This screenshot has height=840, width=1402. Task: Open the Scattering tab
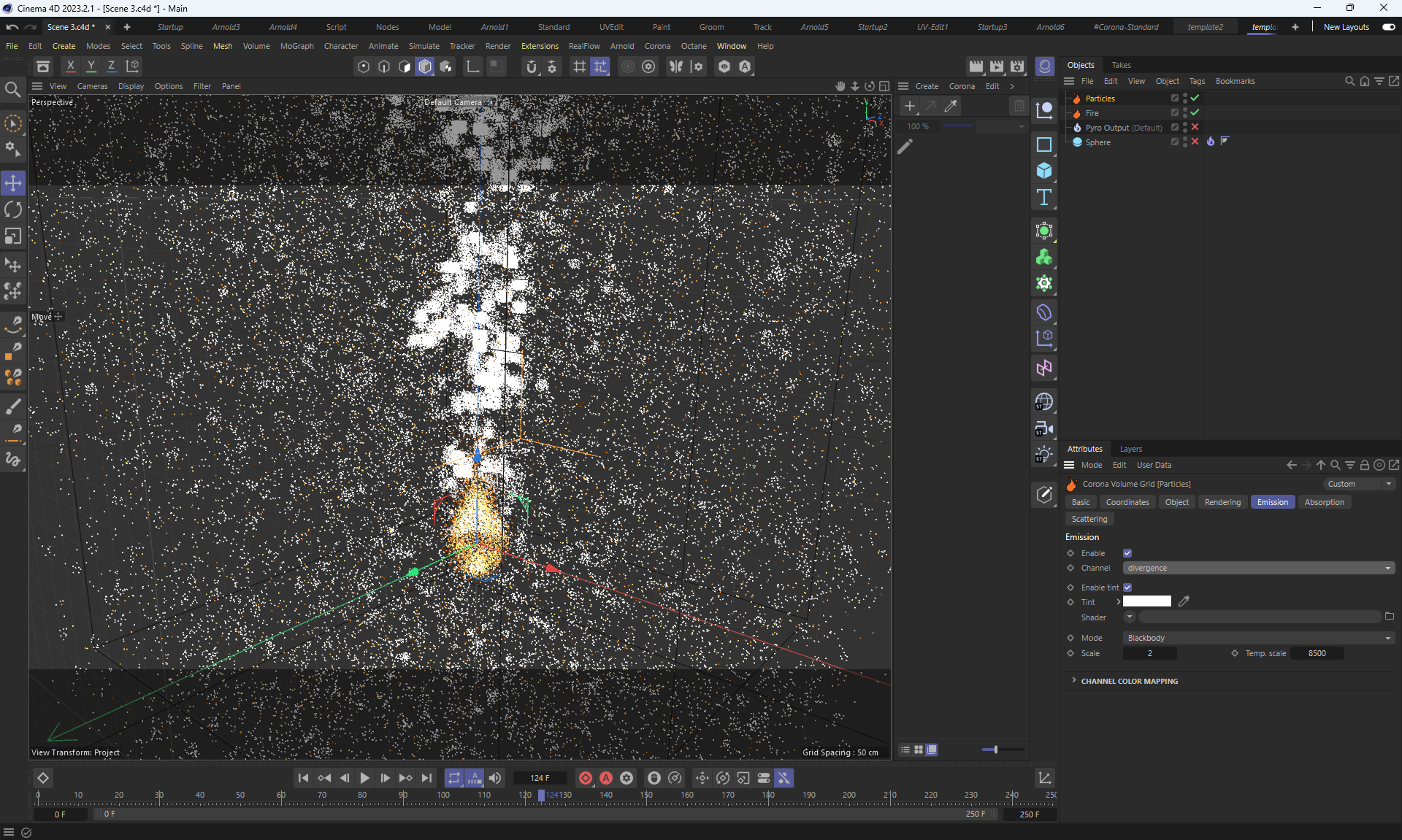tap(1089, 519)
